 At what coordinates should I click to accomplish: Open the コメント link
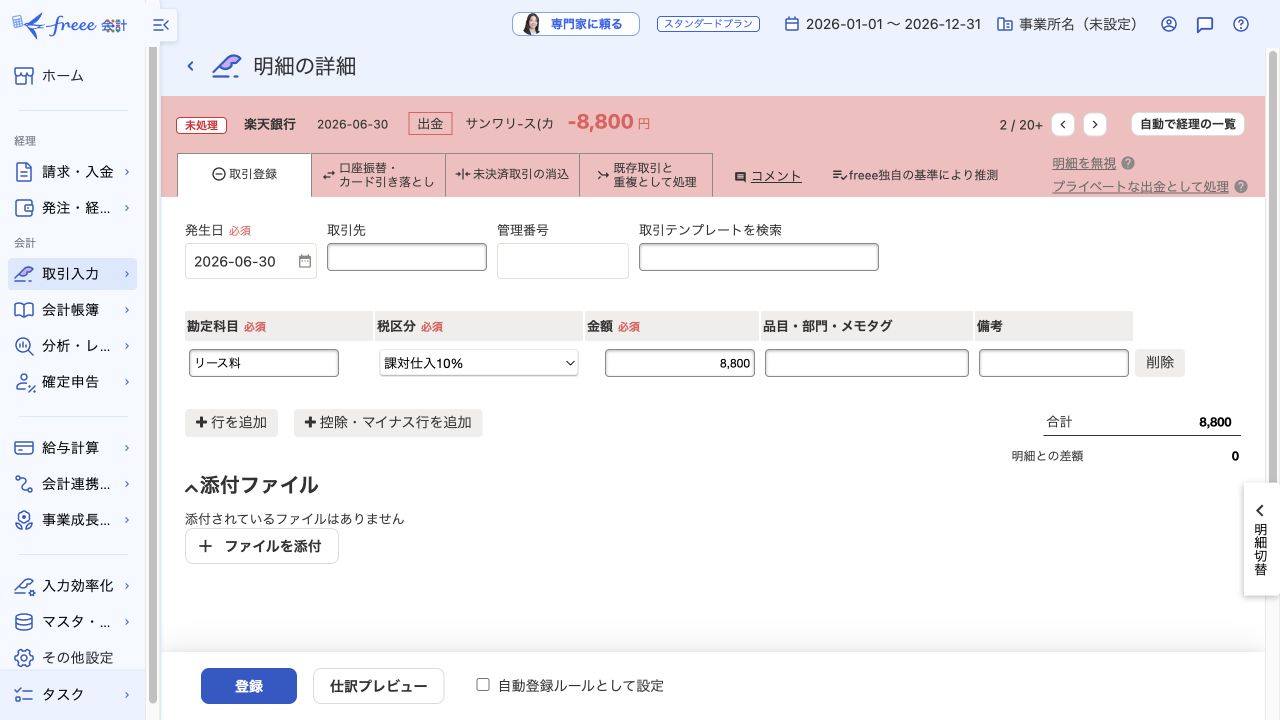click(776, 175)
